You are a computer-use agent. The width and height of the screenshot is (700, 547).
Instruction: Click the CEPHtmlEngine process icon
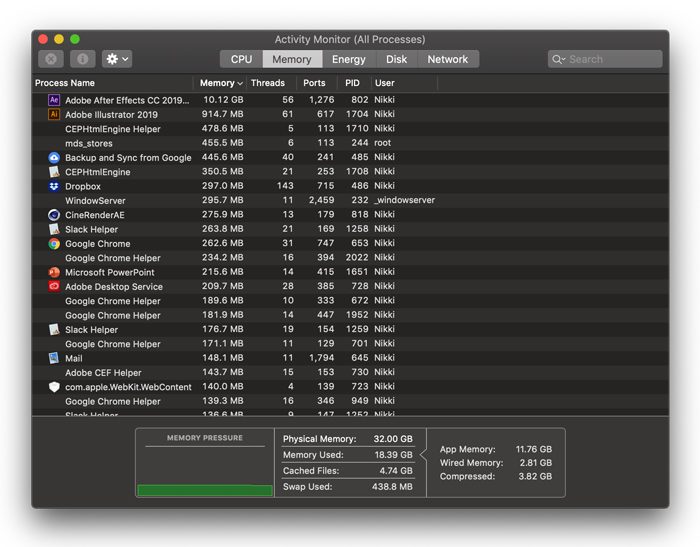pyautogui.click(x=54, y=172)
